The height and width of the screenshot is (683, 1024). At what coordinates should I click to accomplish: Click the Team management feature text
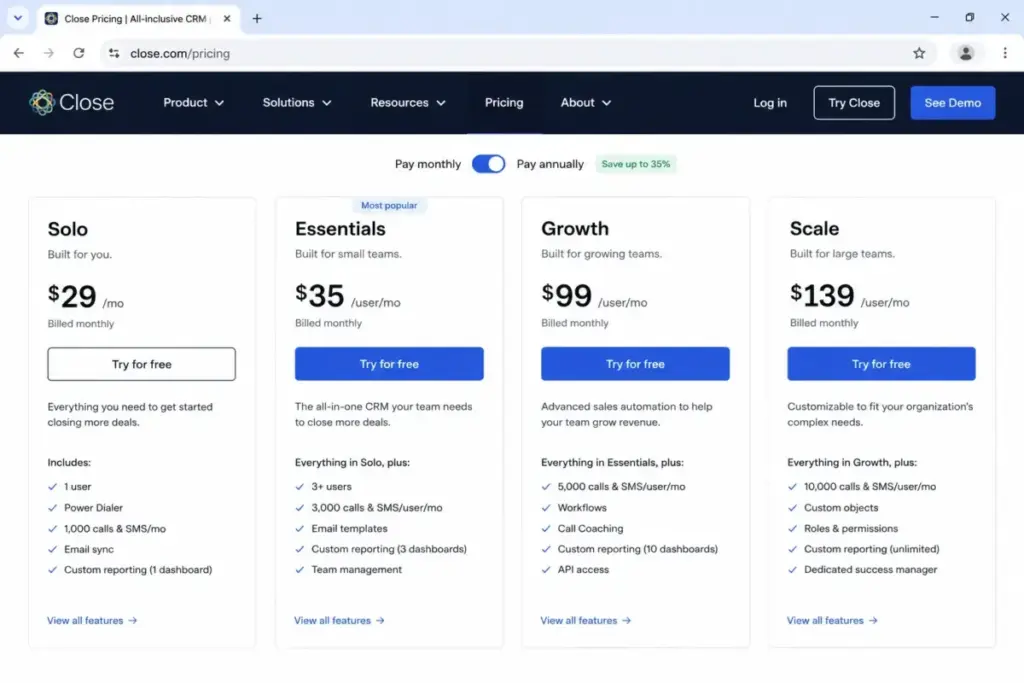(357, 569)
